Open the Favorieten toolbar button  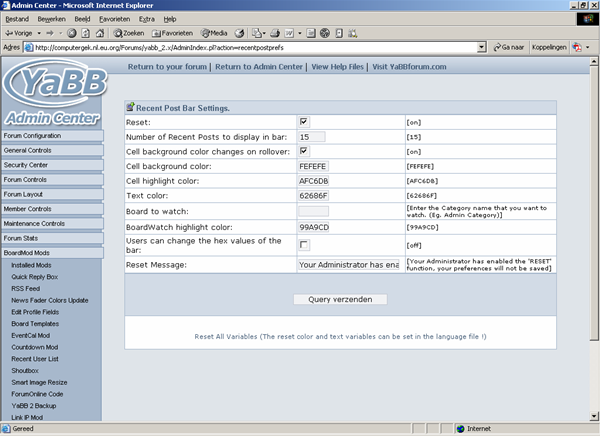coord(173,33)
